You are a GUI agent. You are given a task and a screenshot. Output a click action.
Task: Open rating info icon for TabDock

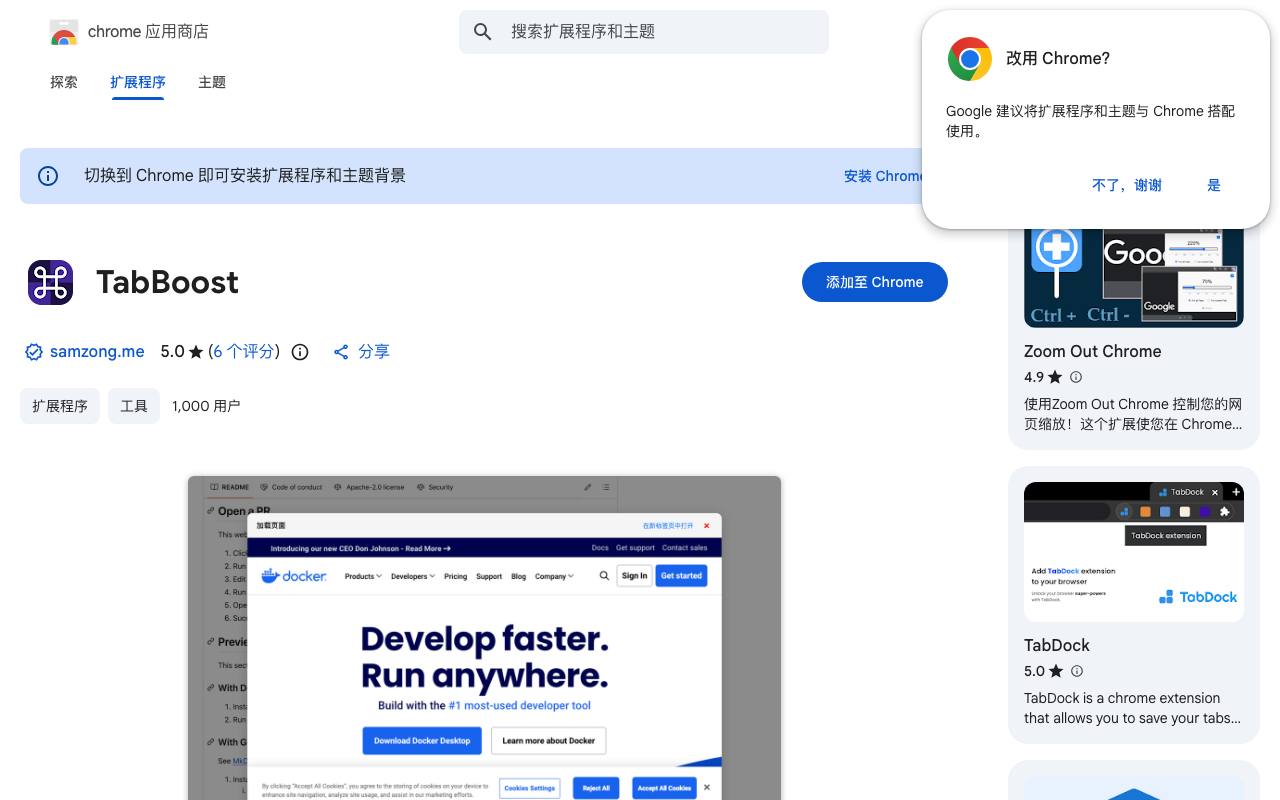(1077, 671)
